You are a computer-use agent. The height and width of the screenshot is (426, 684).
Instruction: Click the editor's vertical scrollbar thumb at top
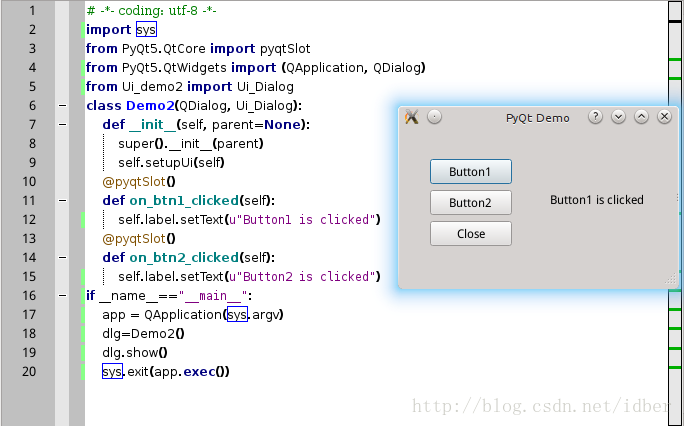click(675, 11)
